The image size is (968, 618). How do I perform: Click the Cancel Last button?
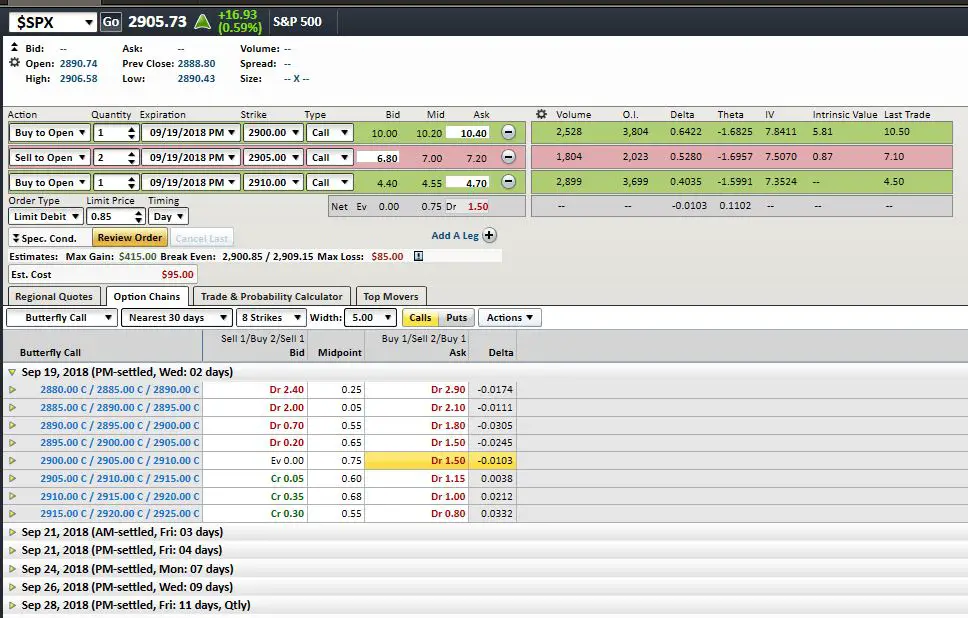click(201, 238)
